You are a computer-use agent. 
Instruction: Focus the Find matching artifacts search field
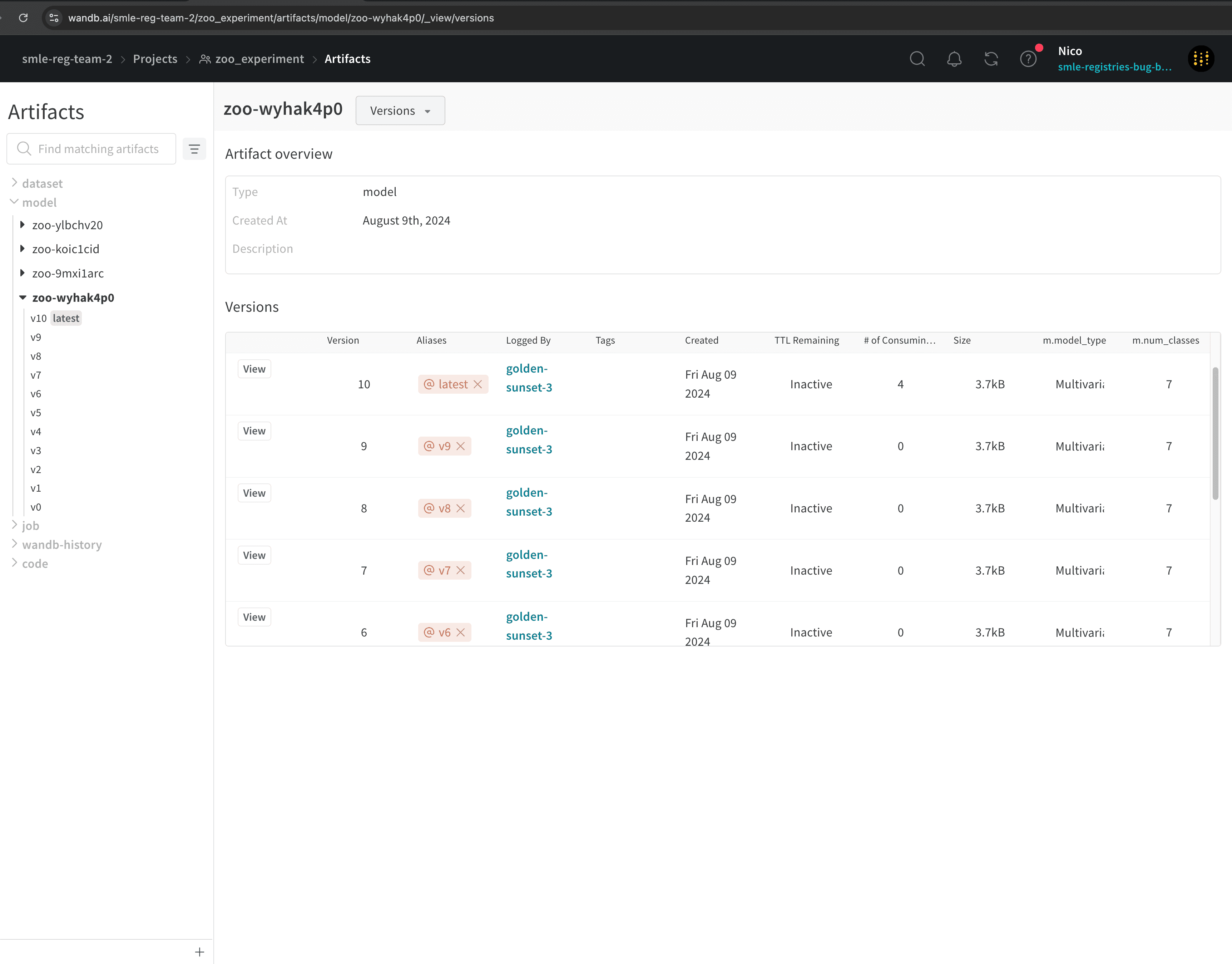click(91, 149)
